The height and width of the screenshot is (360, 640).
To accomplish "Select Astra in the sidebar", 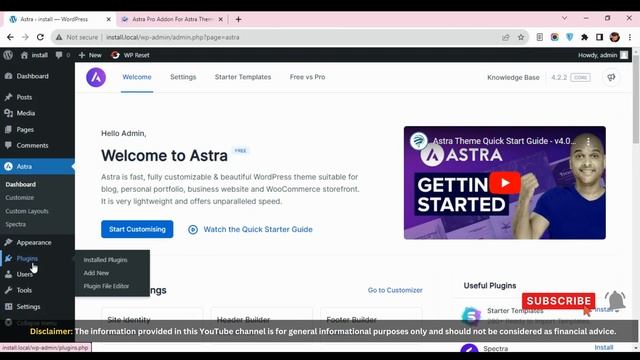I will coord(37,167).
